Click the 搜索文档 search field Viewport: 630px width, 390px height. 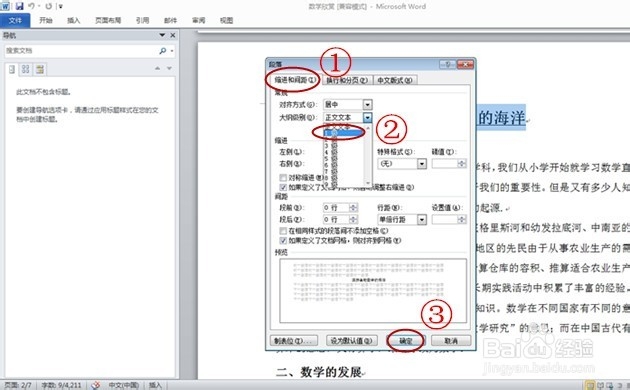(80, 51)
